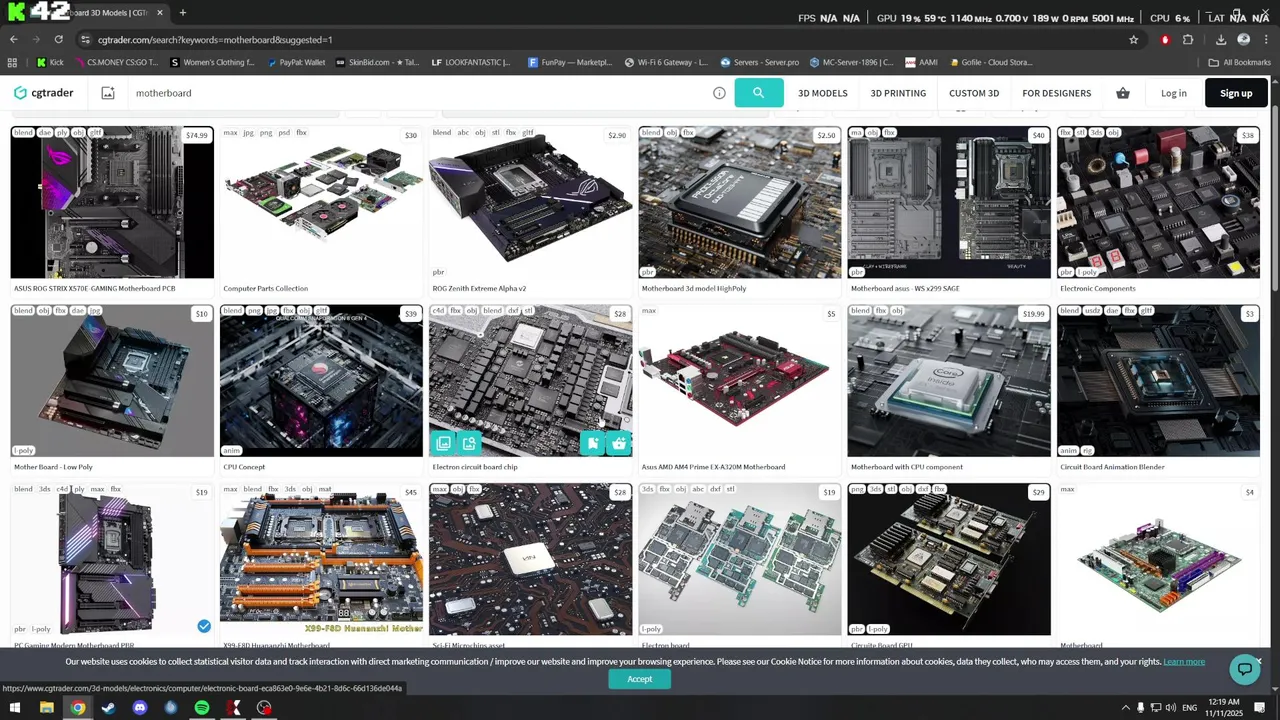Screen dimensions: 1280x720
Task: Open CPU Concept model thumbnail
Action: [x=321, y=381]
